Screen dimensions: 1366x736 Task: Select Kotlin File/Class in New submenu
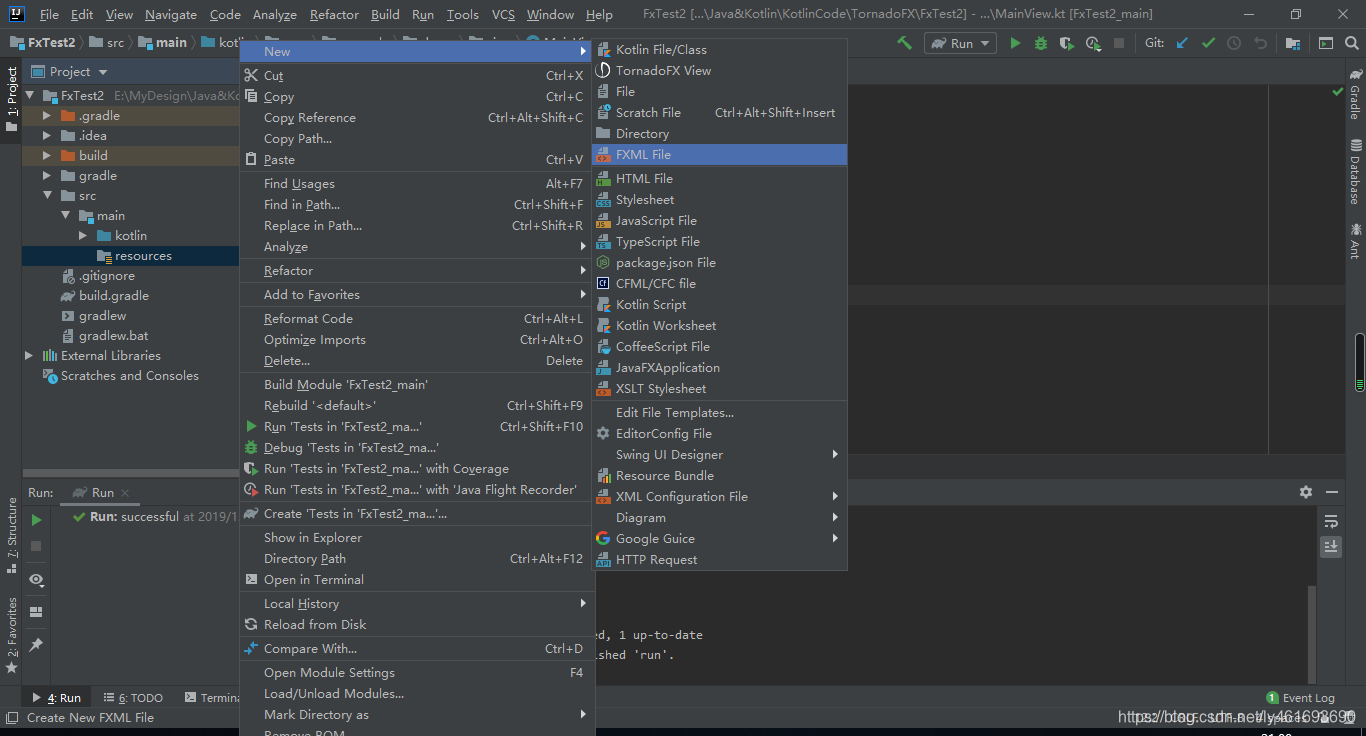[x=719, y=49]
